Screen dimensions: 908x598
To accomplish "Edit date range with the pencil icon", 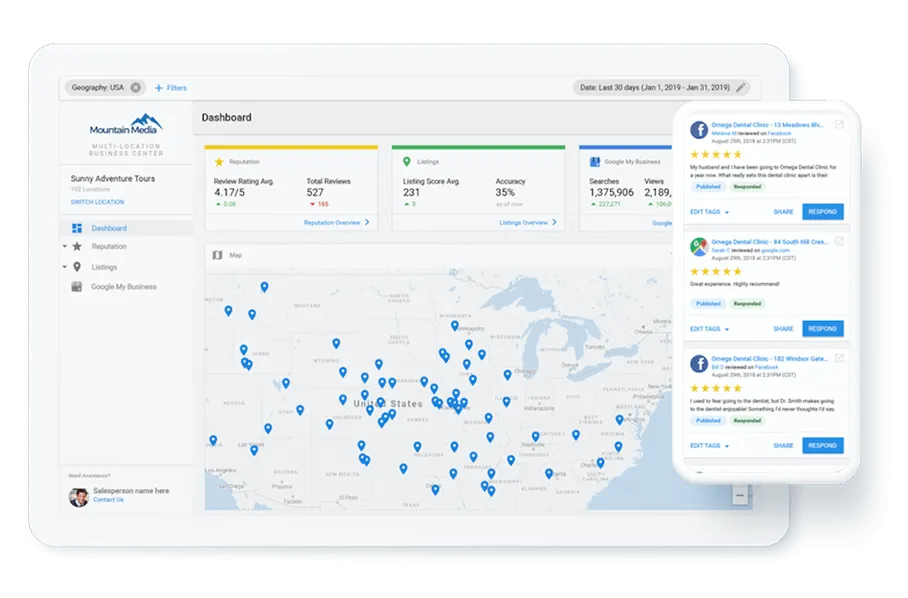I will pyautogui.click(x=741, y=87).
